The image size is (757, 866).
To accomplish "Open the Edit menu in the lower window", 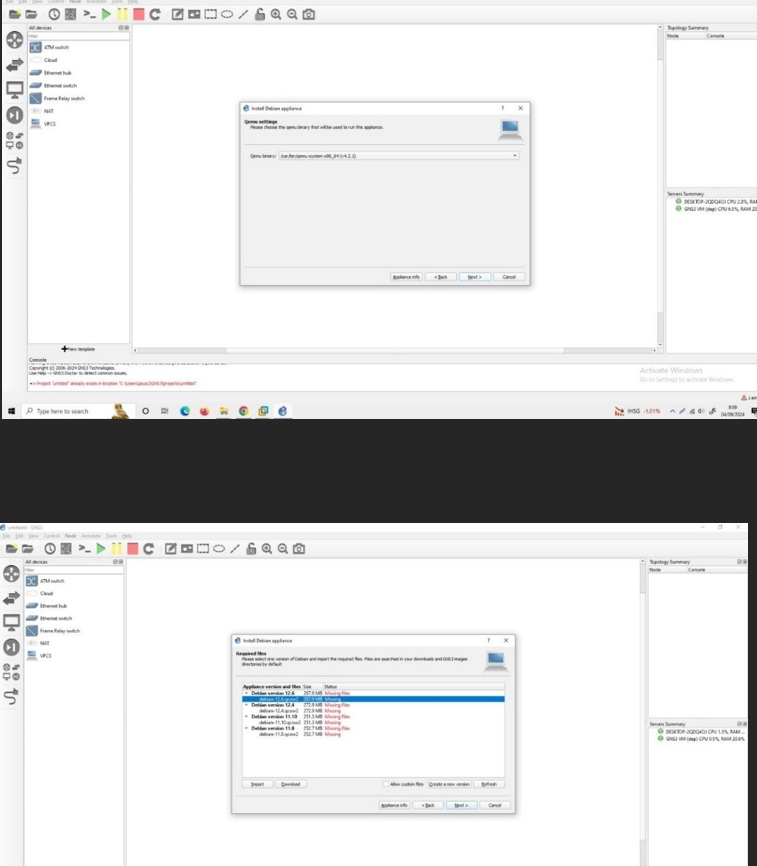I will (19, 536).
